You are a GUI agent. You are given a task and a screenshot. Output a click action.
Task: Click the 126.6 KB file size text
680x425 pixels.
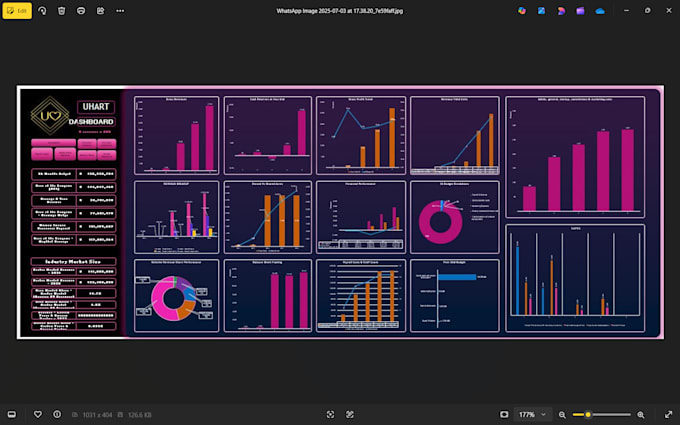[x=140, y=415]
